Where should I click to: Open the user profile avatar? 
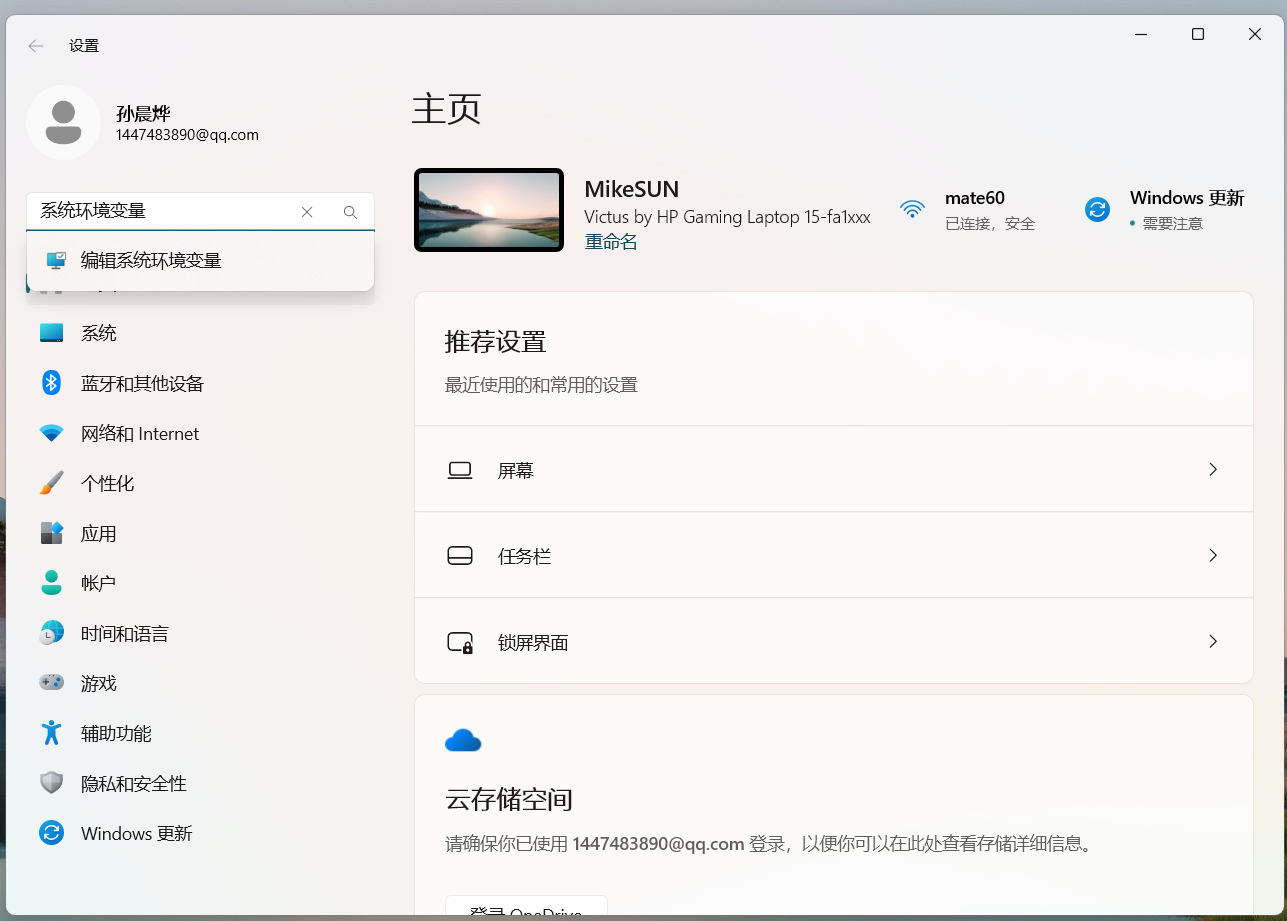63,122
